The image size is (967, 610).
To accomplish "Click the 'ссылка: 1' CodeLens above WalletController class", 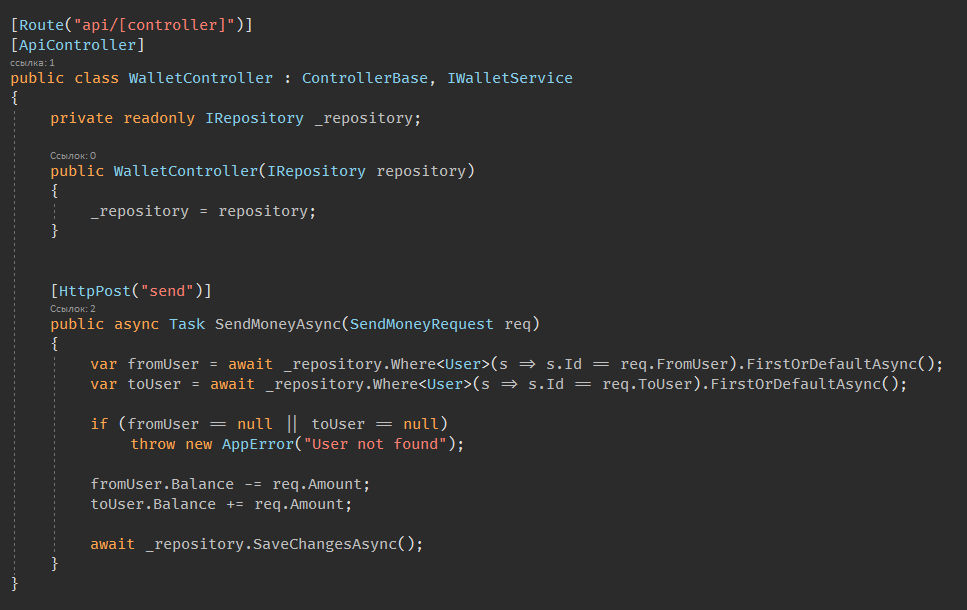I will pos(32,63).
